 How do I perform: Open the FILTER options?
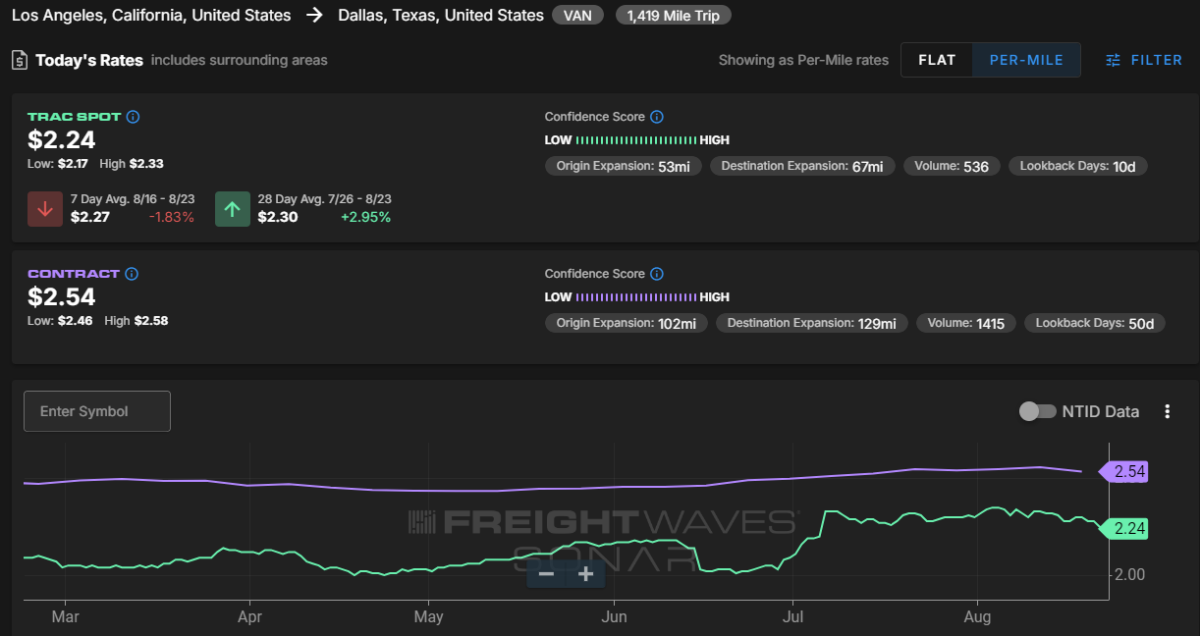(1144, 60)
